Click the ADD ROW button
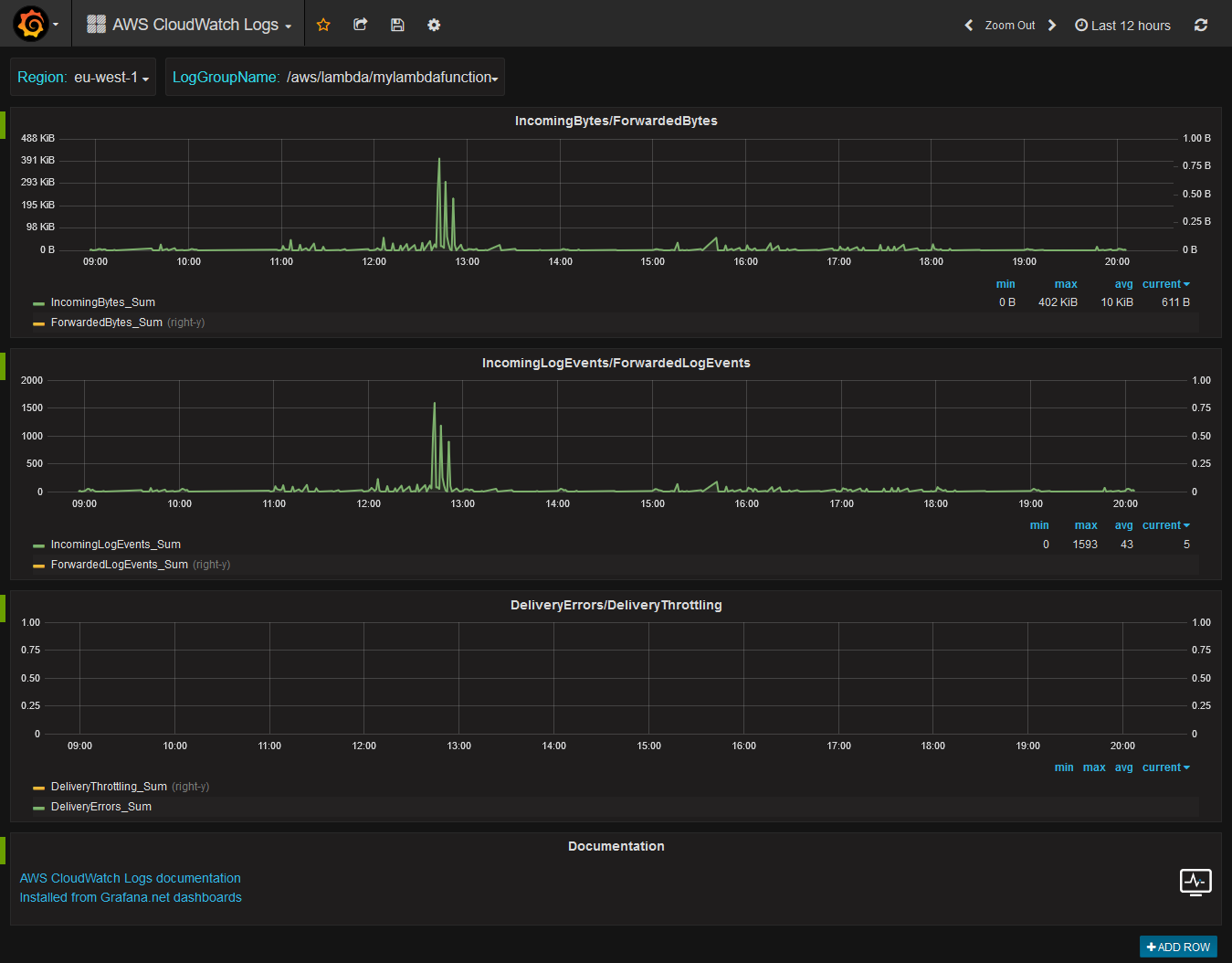 [1178, 947]
